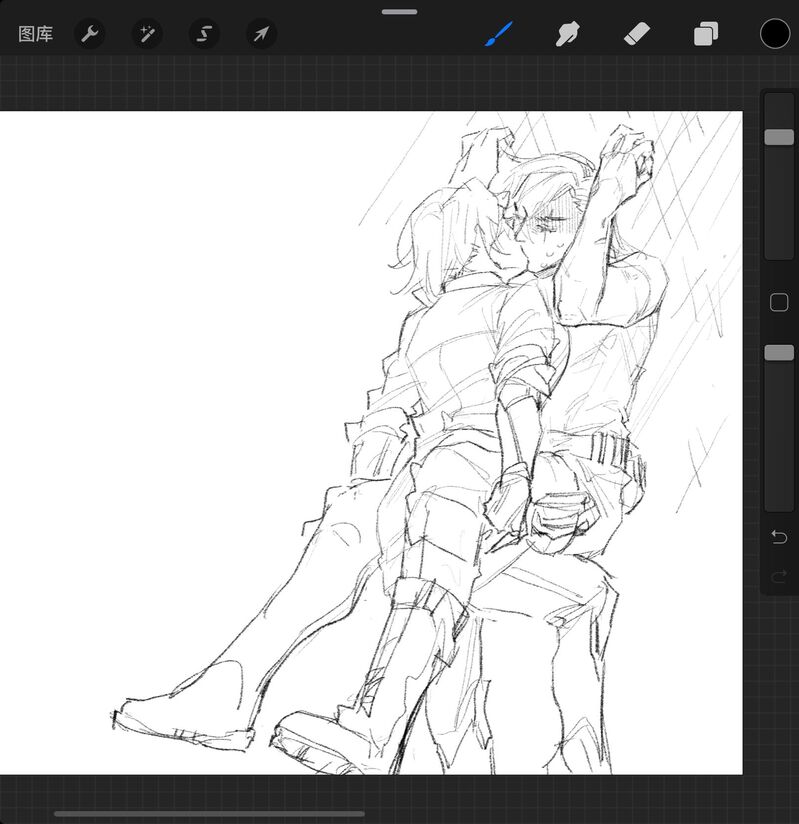This screenshot has height=824, width=799.
Task: Select the Eraser tool
Action: (x=637, y=34)
